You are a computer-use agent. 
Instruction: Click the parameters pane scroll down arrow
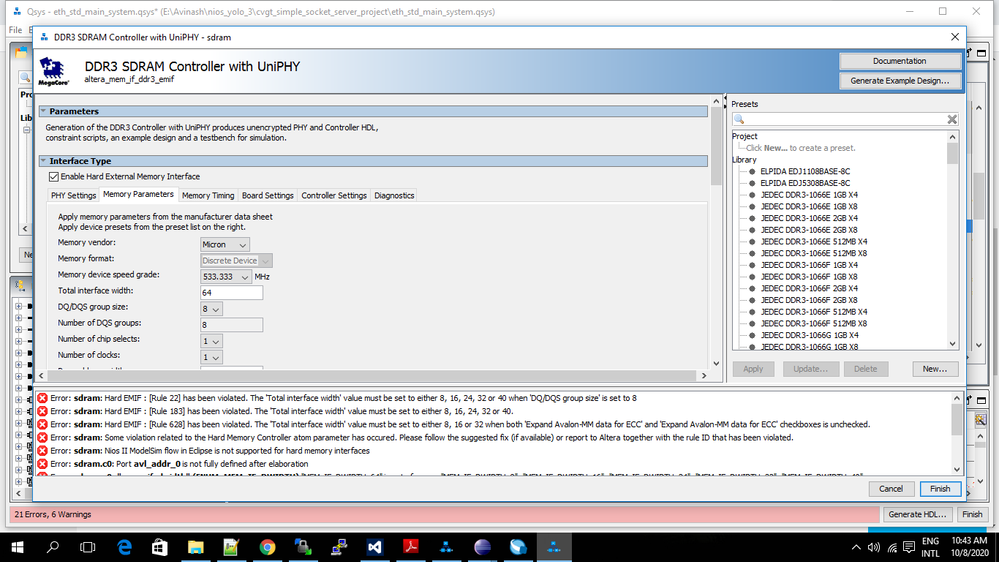click(716, 364)
